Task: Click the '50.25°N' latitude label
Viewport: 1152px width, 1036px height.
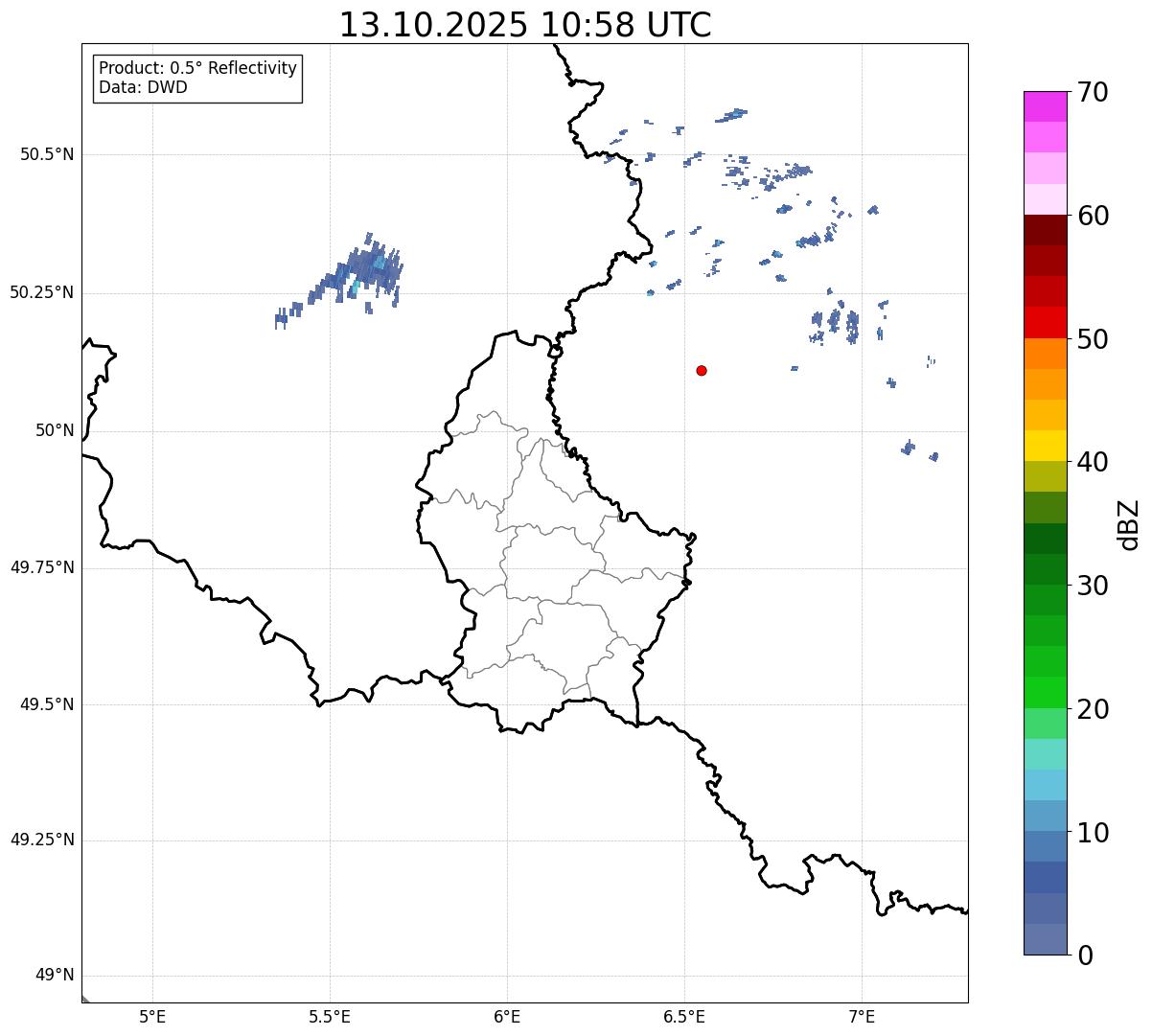Action: [42, 292]
